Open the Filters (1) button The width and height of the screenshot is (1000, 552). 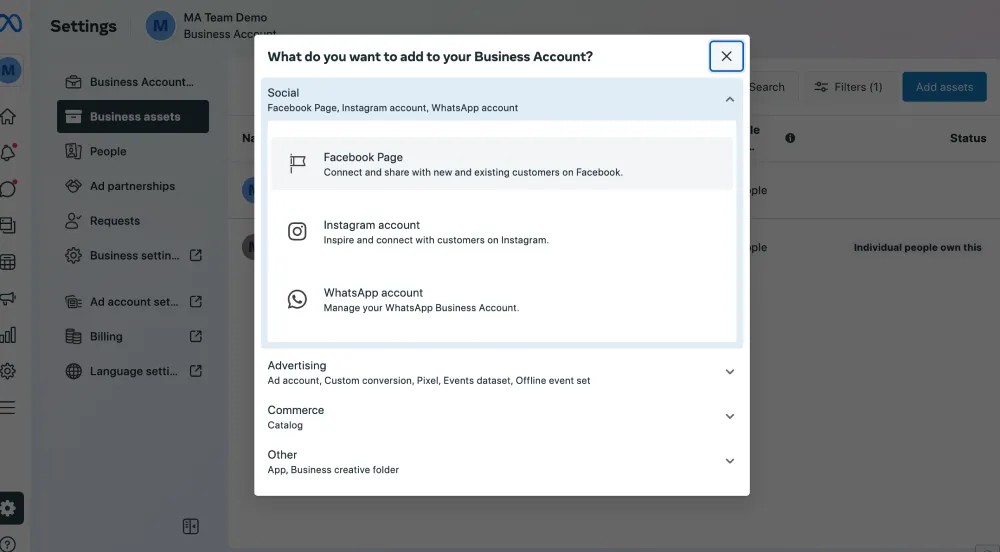(848, 87)
